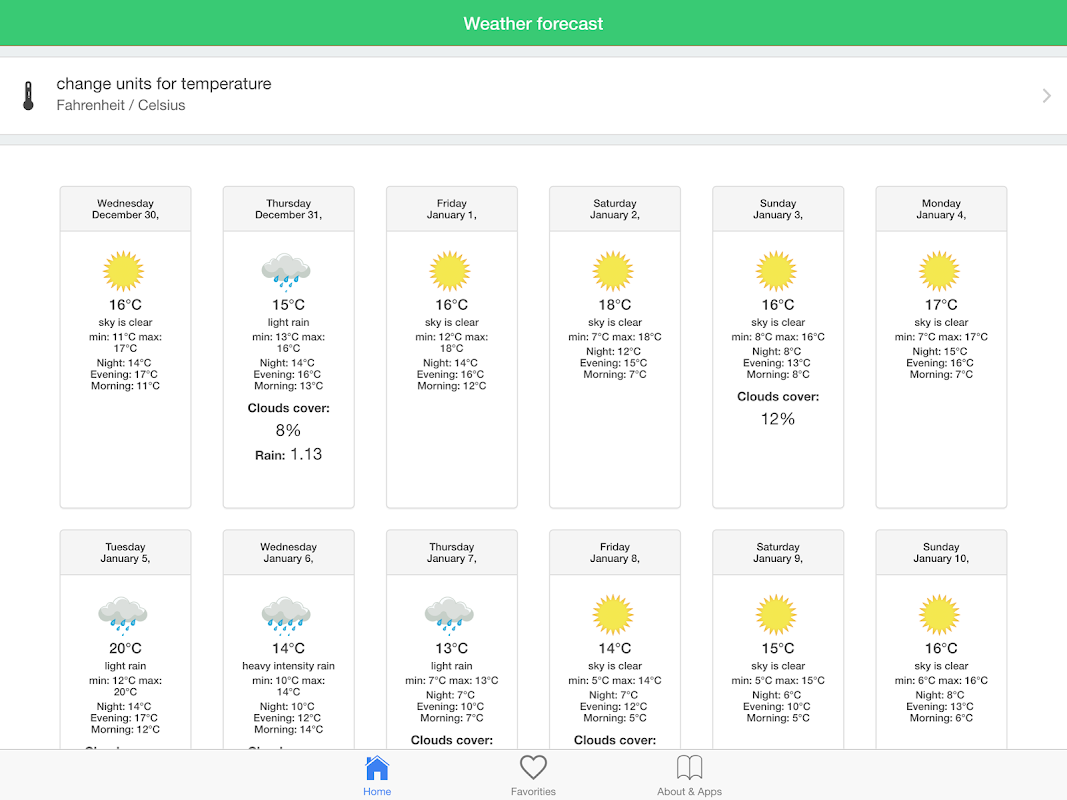Select the Wednesday January 6 header
The width and height of the screenshot is (1067, 800).
pos(289,552)
